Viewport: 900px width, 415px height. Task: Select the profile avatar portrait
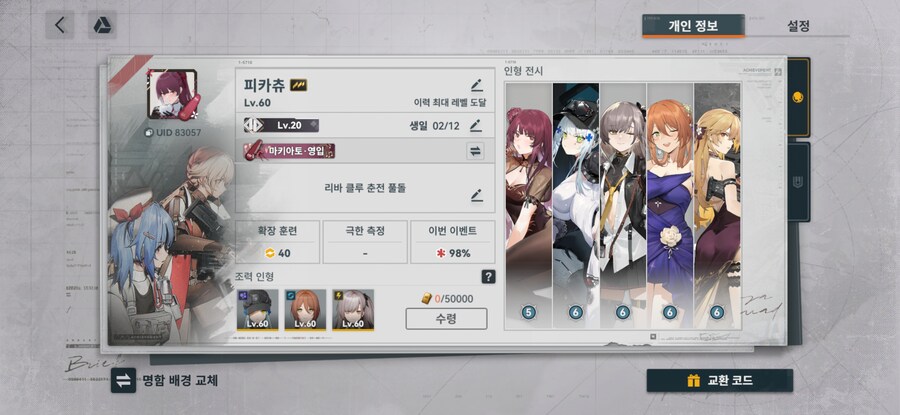click(172, 94)
